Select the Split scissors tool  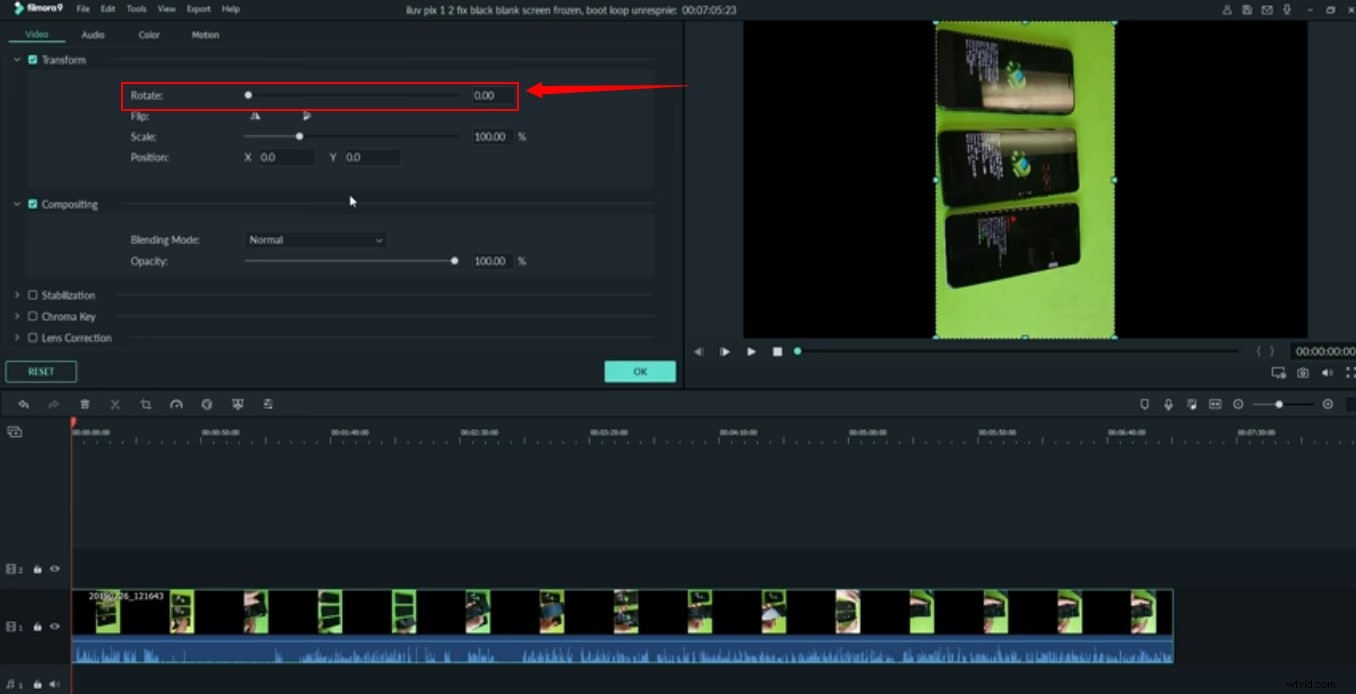(x=115, y=404)
